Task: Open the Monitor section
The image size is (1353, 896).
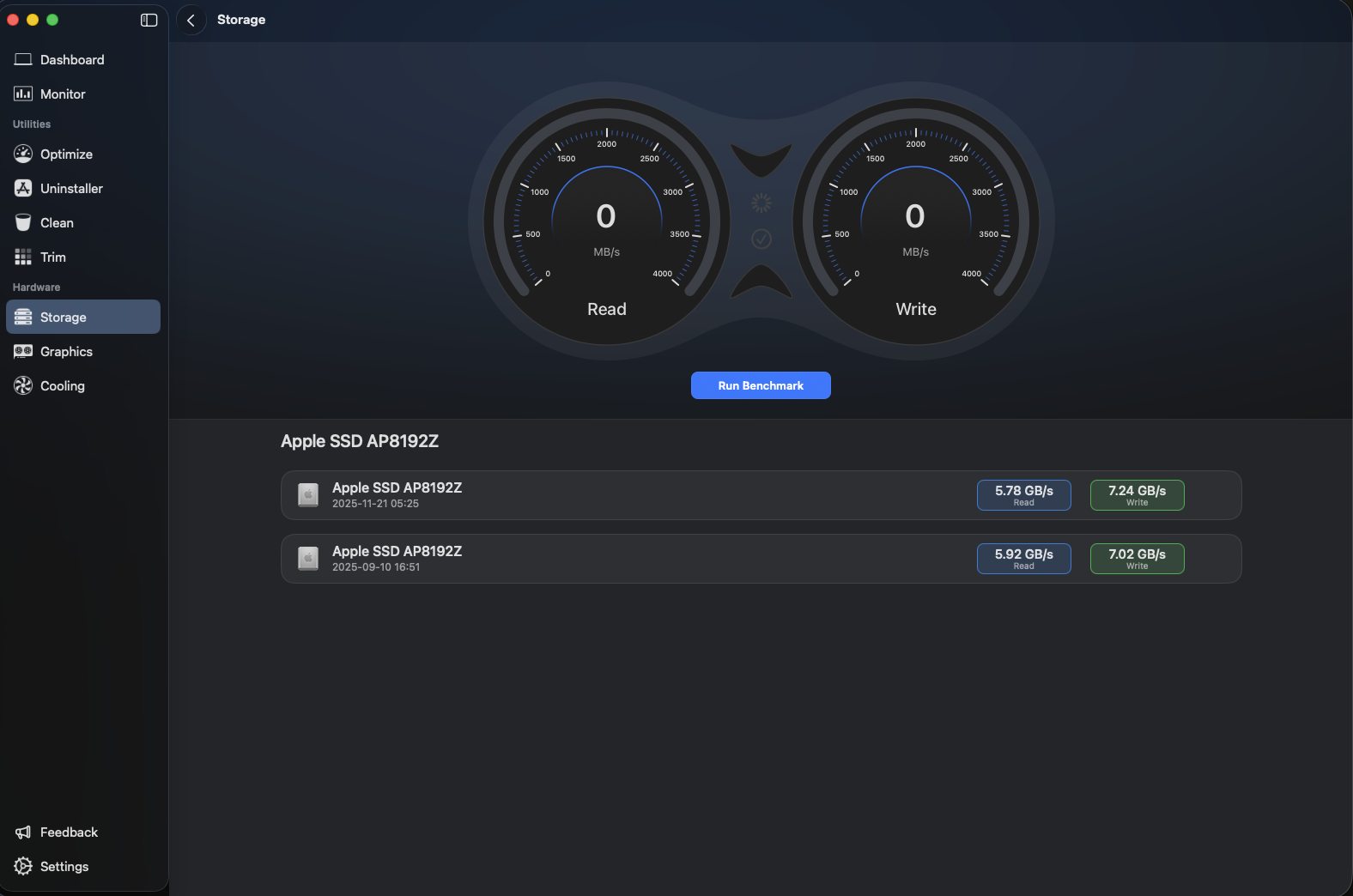Action: pyautogui.click(x=83, y=94)
